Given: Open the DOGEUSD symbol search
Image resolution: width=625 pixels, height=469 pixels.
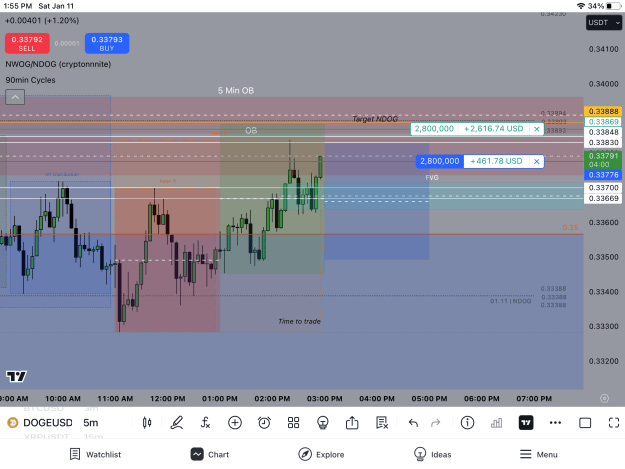Looking at the screenshot, I should coord(48,423).
